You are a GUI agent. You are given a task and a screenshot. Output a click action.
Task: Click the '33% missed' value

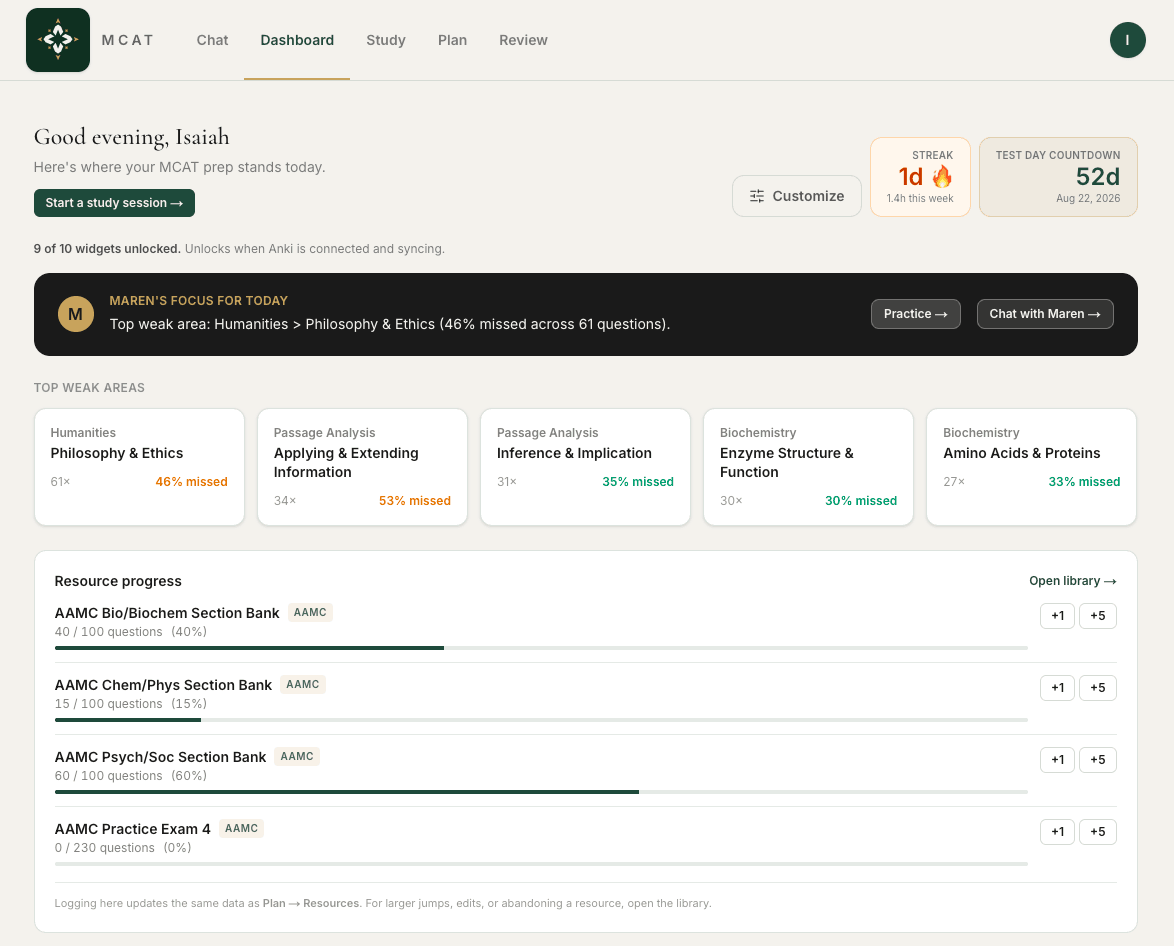tap(1084, 482)
